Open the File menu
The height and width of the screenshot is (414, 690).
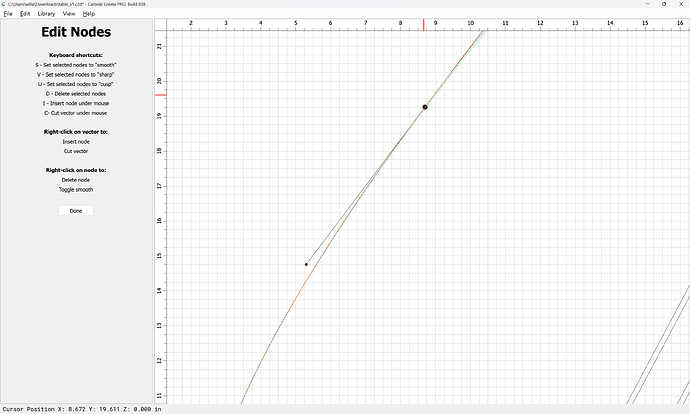click(x=7, y=14)
